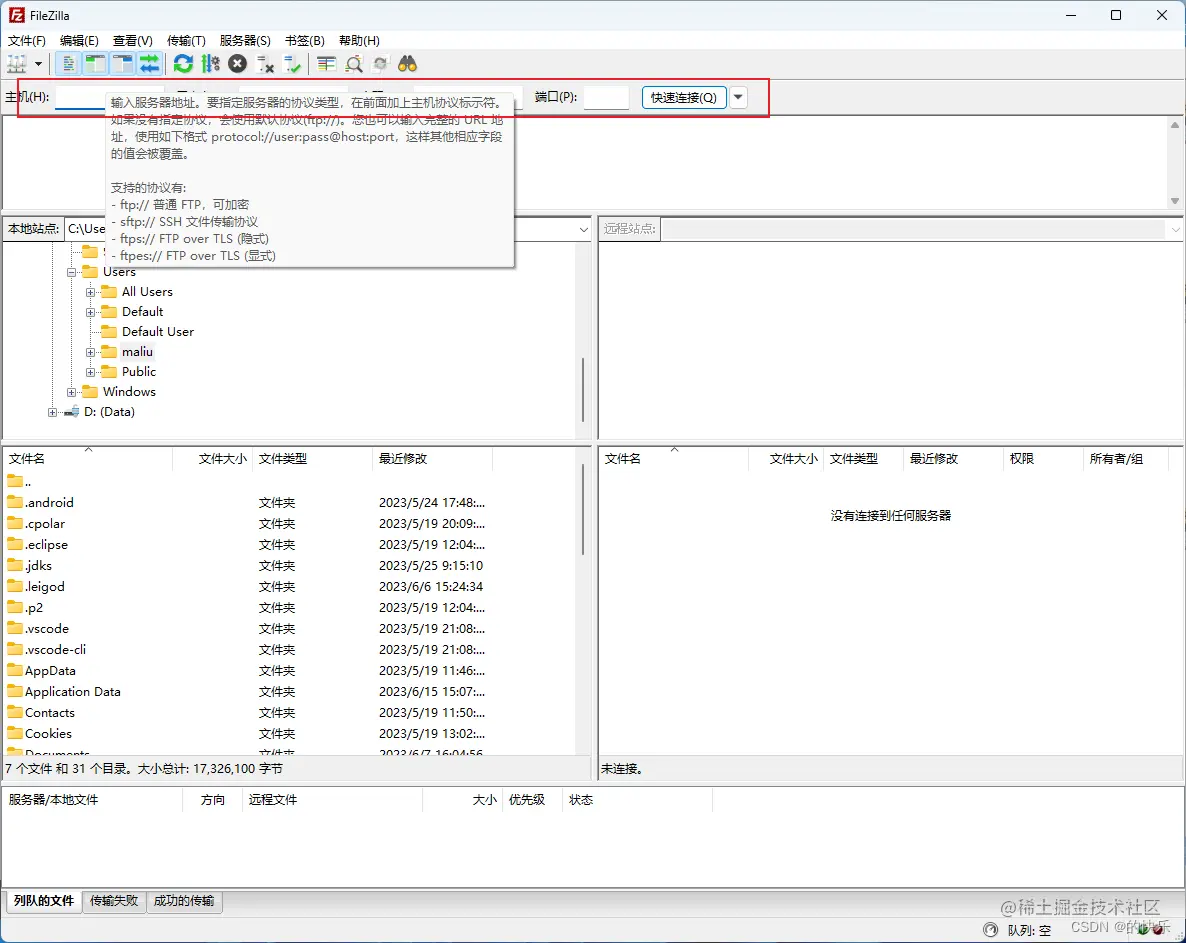The height and width of the screenshot is (943, 1186).
Task: Click the 端口(P) port input field
Action: (x=607, y=98)
